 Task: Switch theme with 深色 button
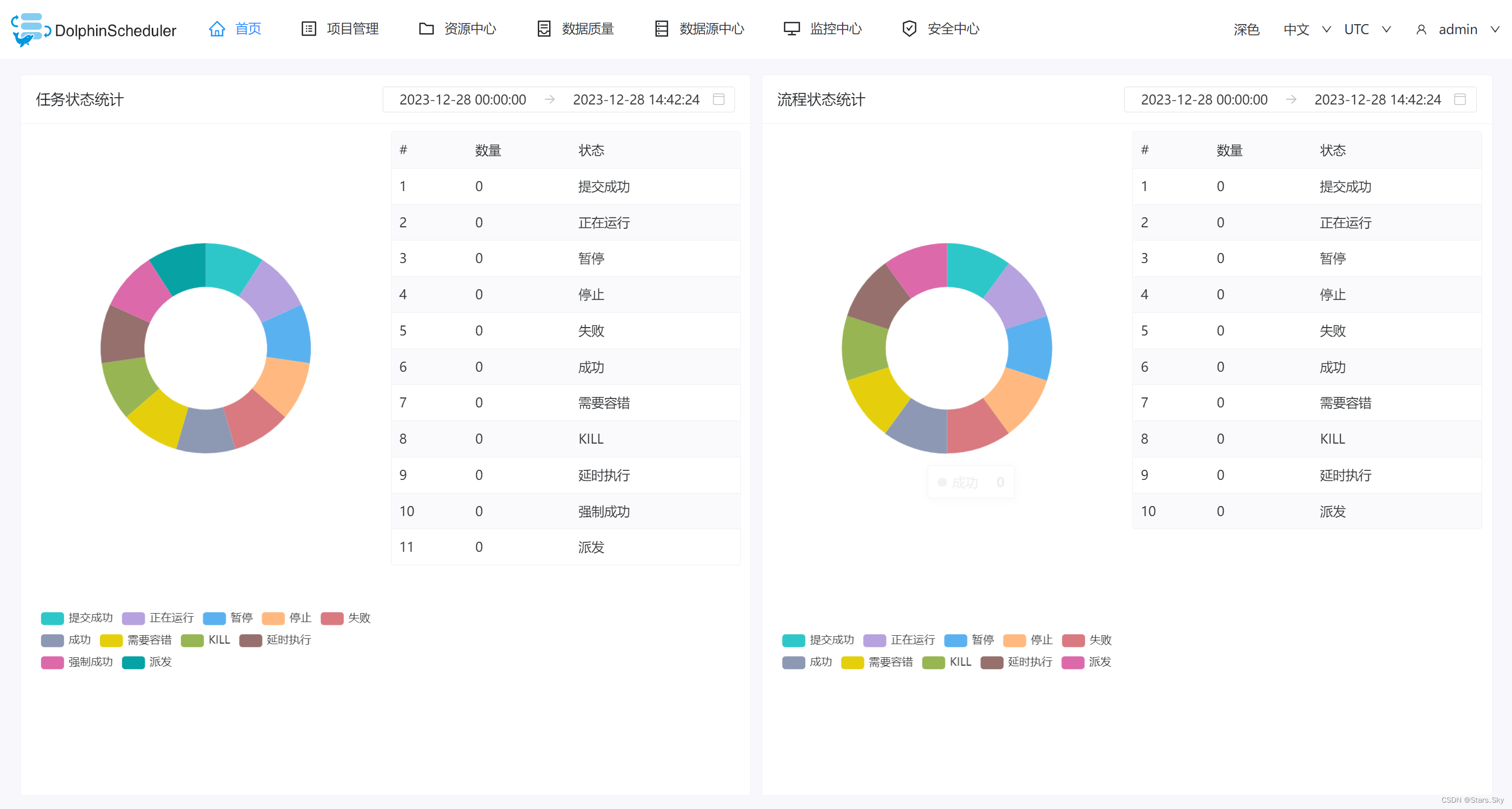coord(1246,29)
